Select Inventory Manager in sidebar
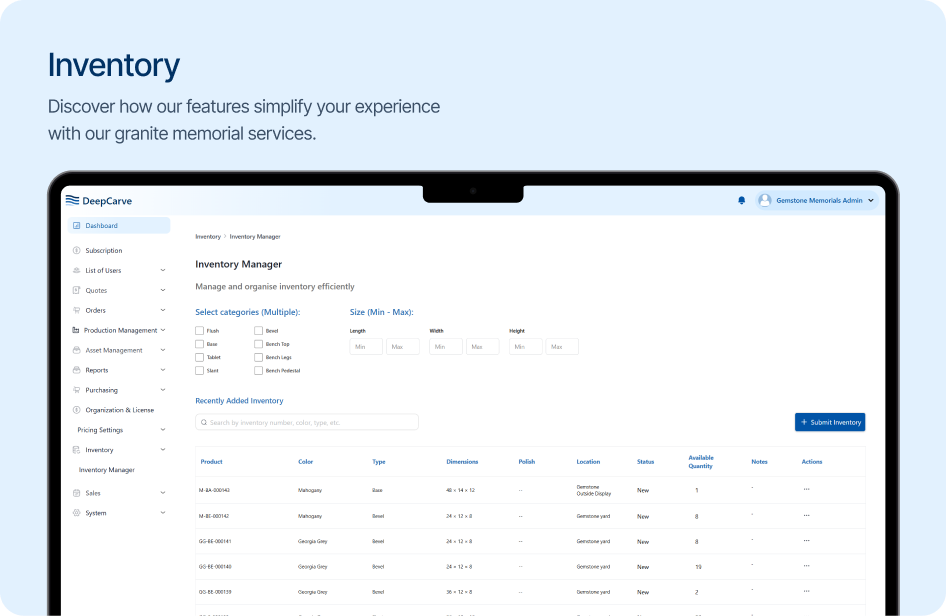 click(107, 470)
